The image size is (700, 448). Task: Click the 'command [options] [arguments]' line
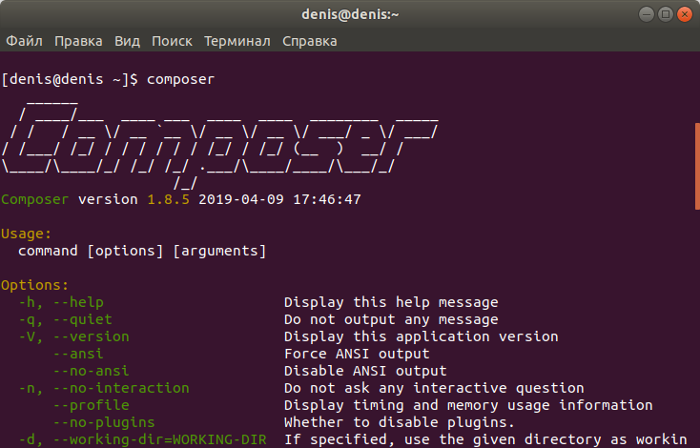coord(142,251)
